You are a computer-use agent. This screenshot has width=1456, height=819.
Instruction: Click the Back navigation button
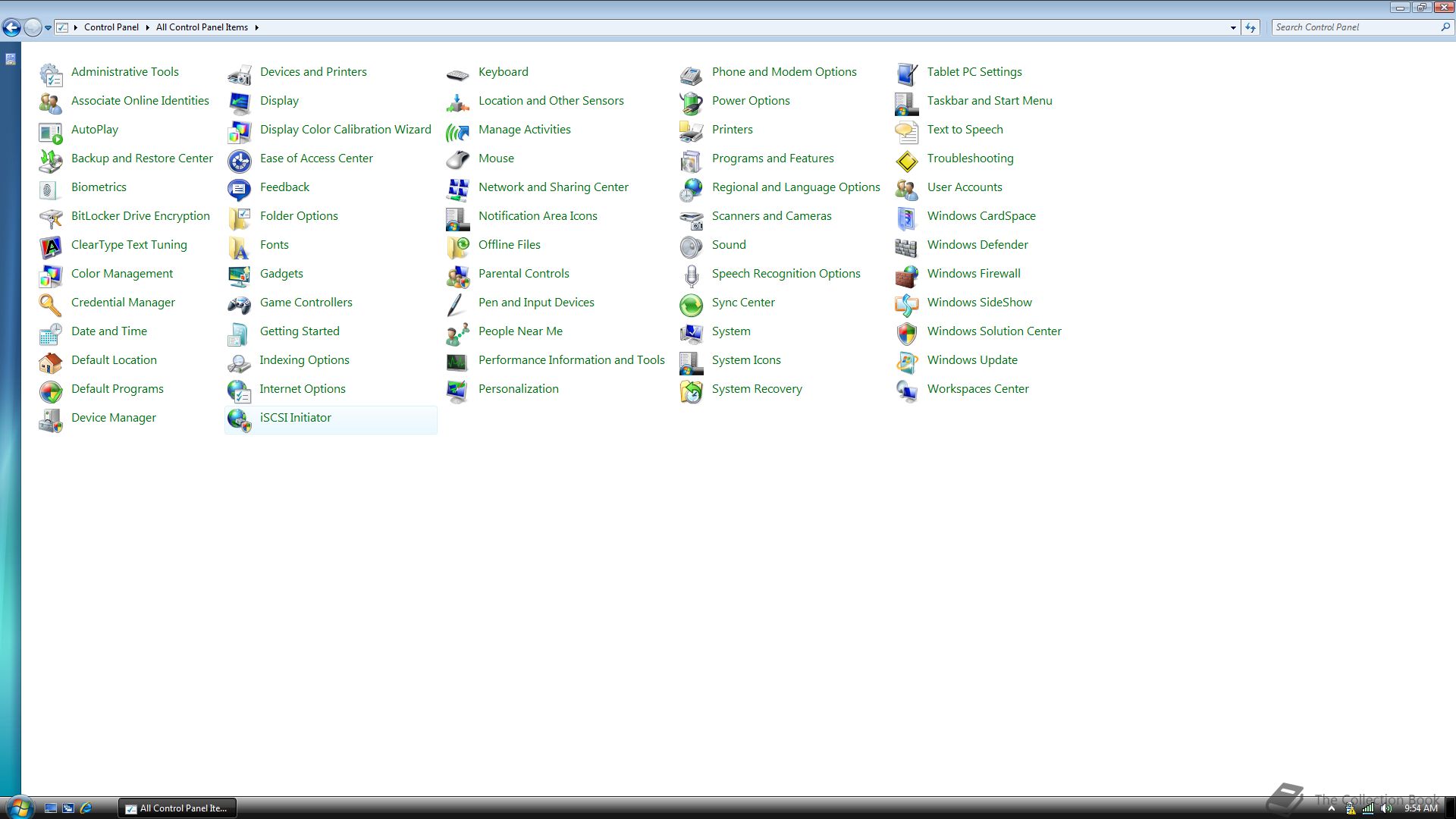(x=11, y=27)
